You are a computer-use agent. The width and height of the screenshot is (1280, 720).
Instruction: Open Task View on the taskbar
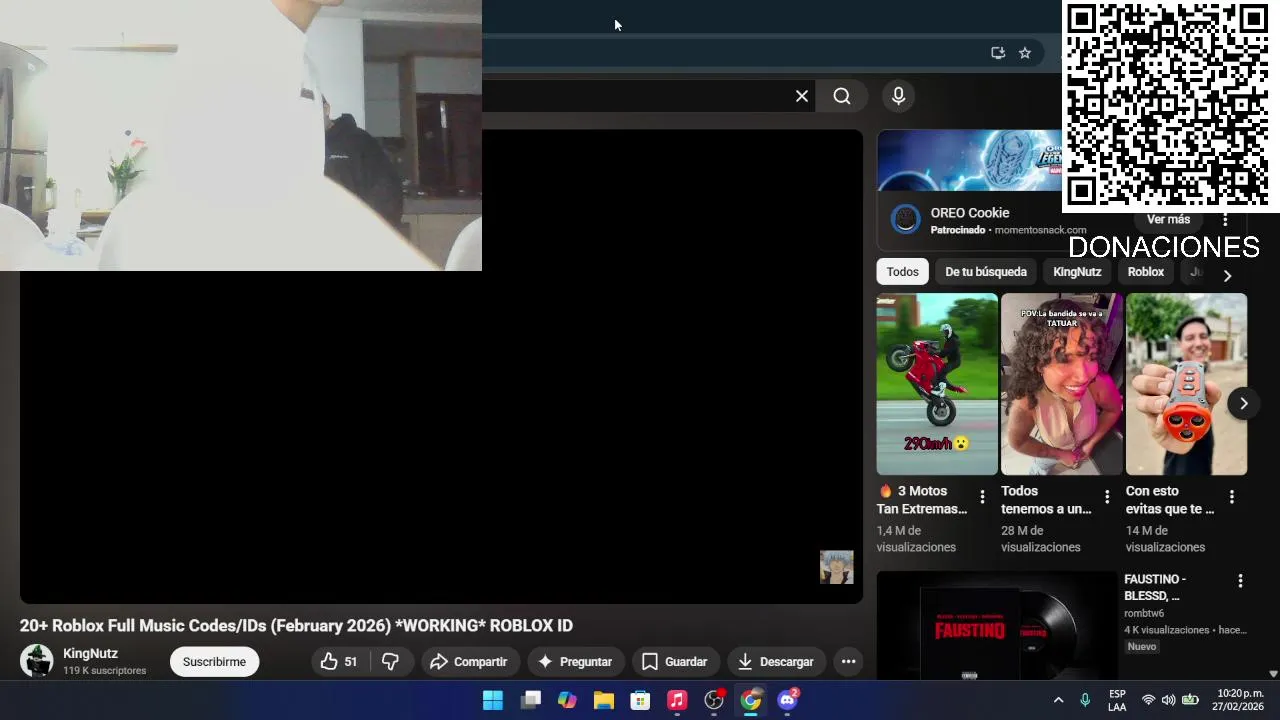tap(530, 700)
